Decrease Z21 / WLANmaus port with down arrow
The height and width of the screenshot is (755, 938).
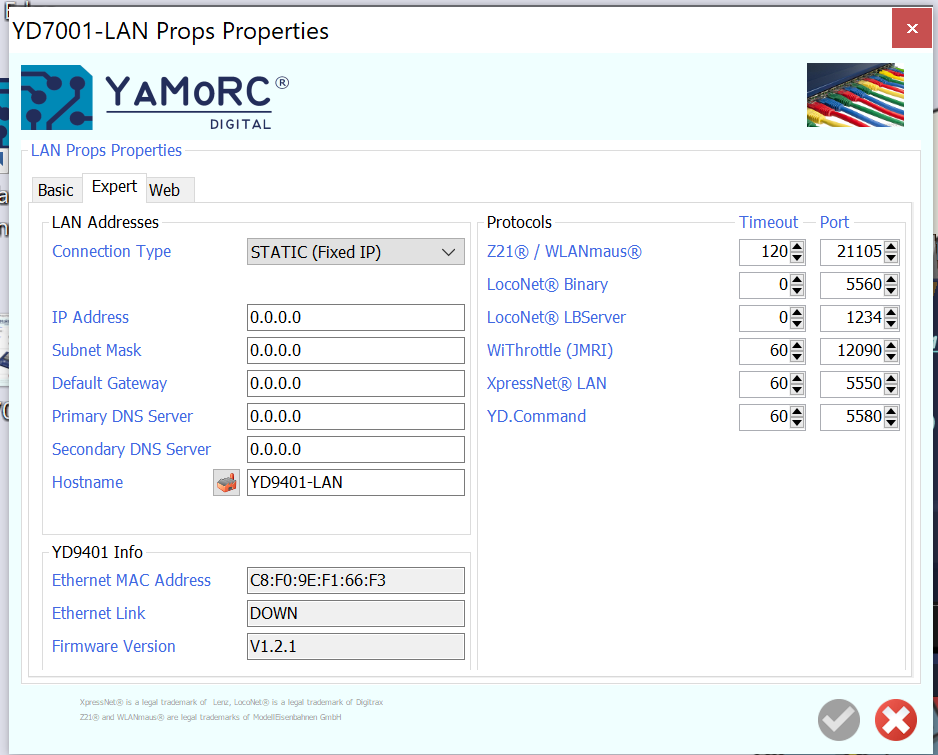(891, 258)
